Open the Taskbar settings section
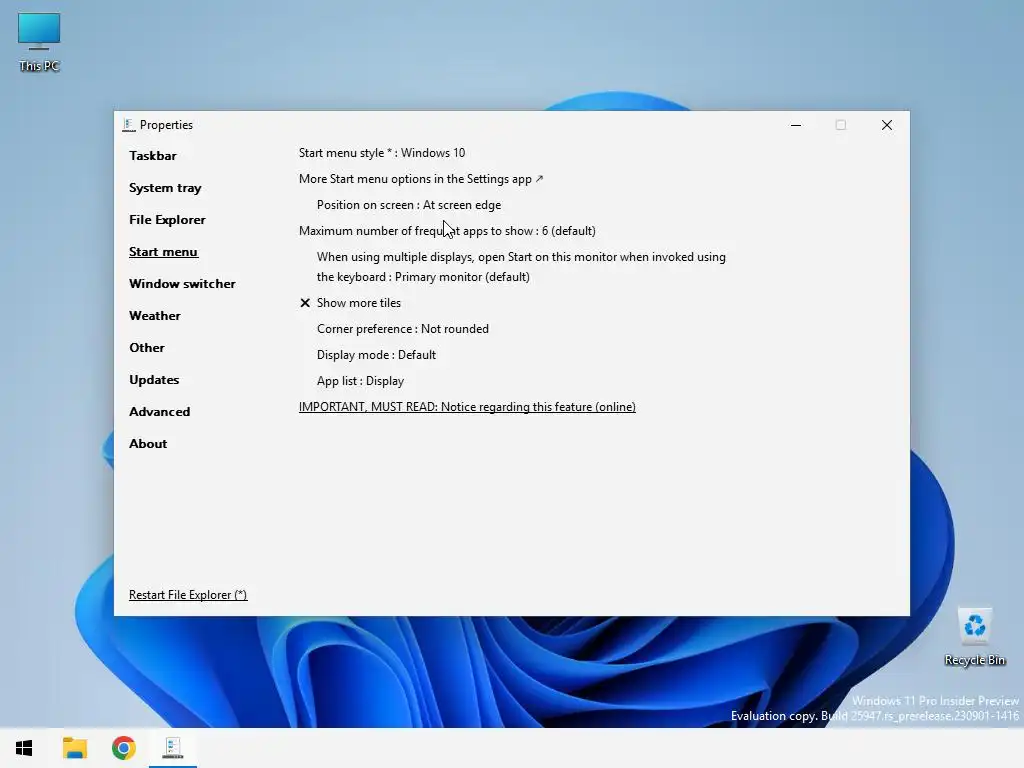 [152, 155]
